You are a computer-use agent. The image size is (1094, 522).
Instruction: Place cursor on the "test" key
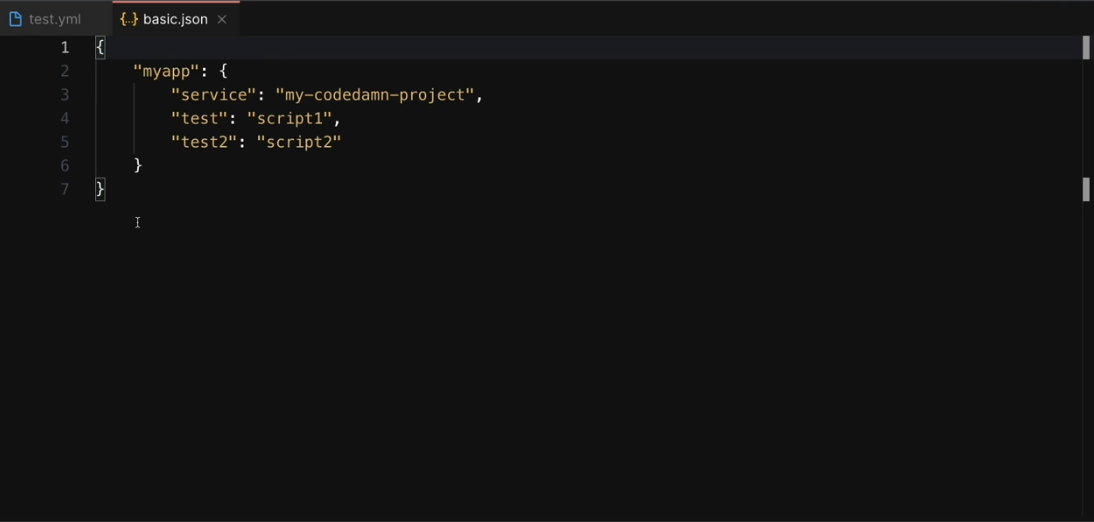click(x=199, y=118)
